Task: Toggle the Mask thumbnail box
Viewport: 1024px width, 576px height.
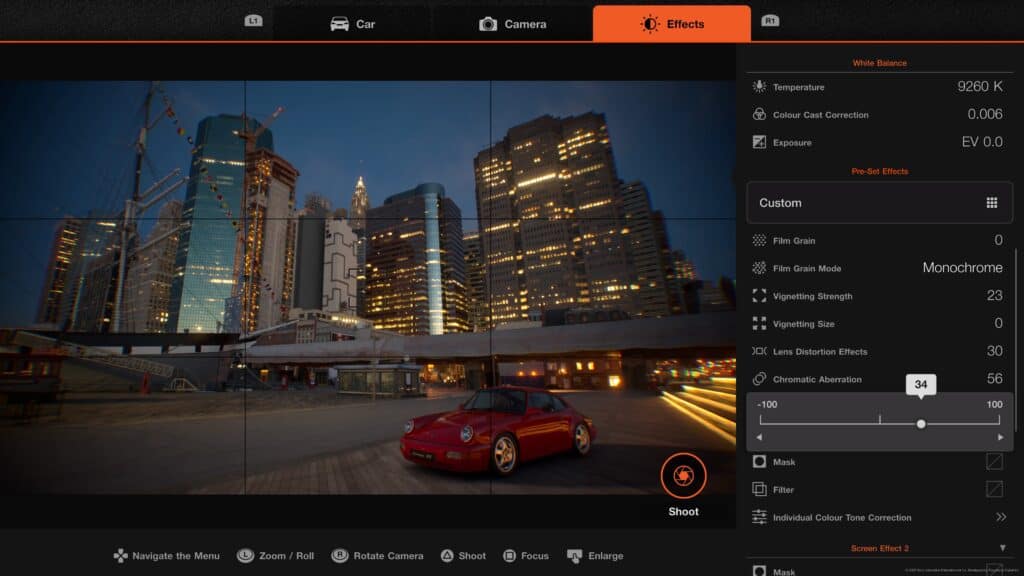Action: [x=997, y=461]
